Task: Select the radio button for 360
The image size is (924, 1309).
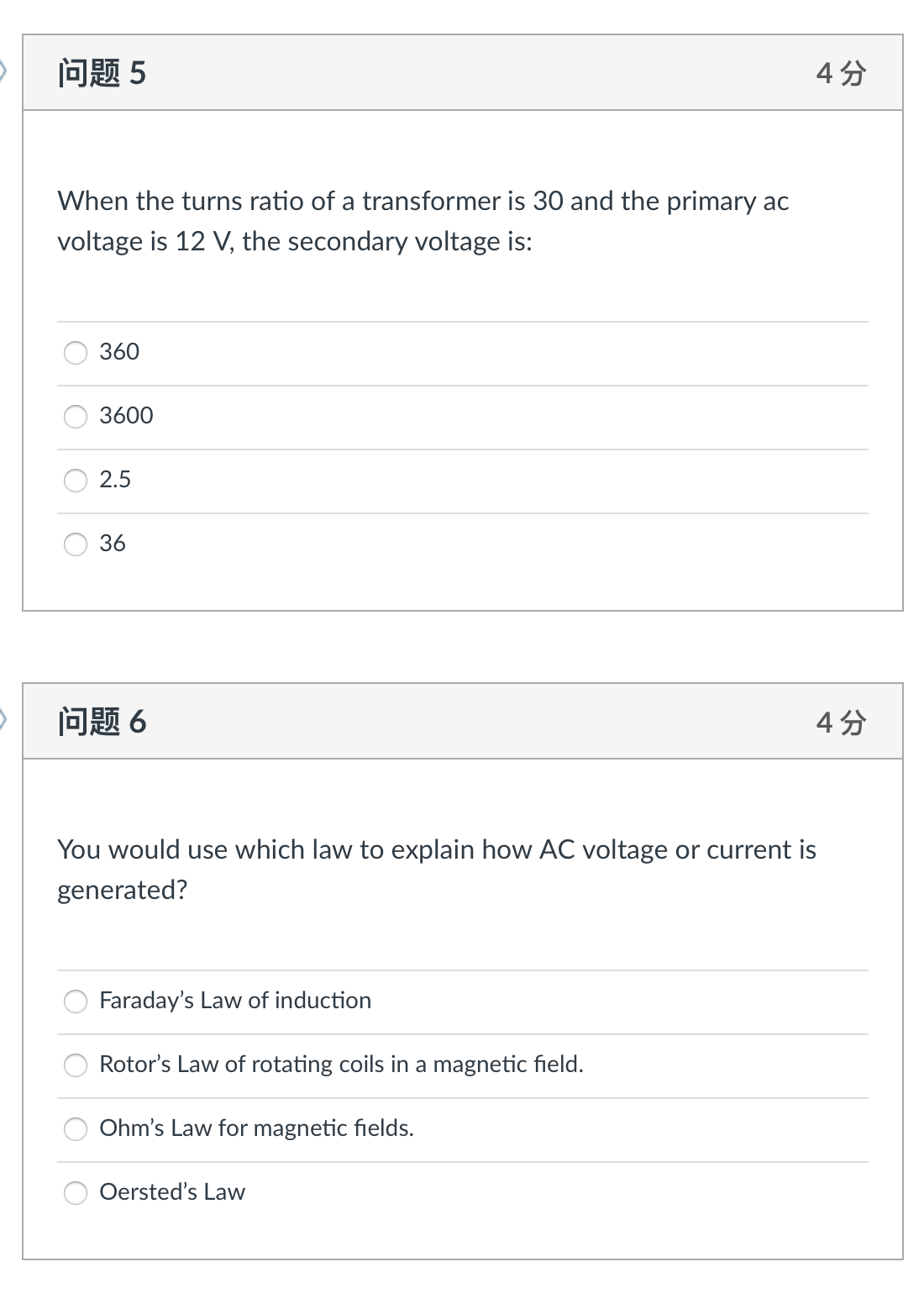Action: pos(76,353)
